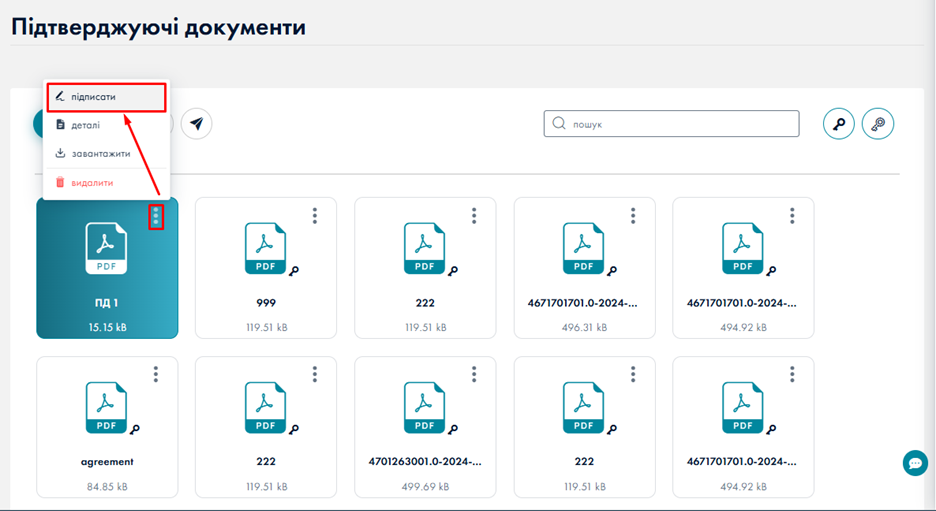Click the single key icon button
Image resolution: width=936 pixels, height=511 pixels.
pyautogui.click(x=839, y=124)
